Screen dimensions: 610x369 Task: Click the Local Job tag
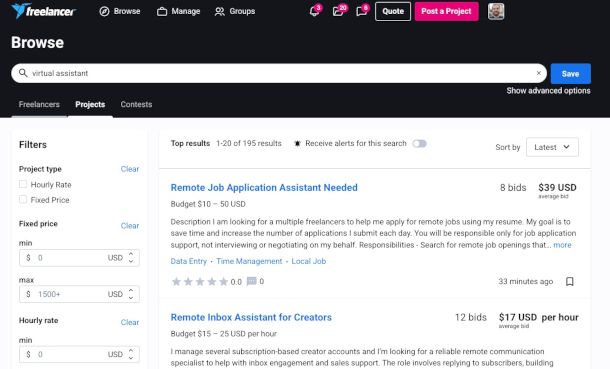[309, 261]
